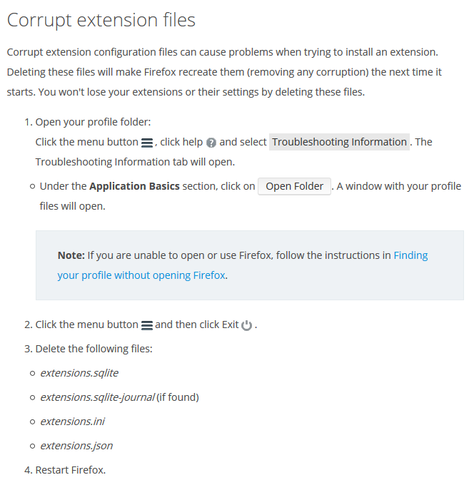The height and width of the screenshot is (480, 469).
Task: Click the hamburger menu icon in step 1
Action: click(147, 143)
